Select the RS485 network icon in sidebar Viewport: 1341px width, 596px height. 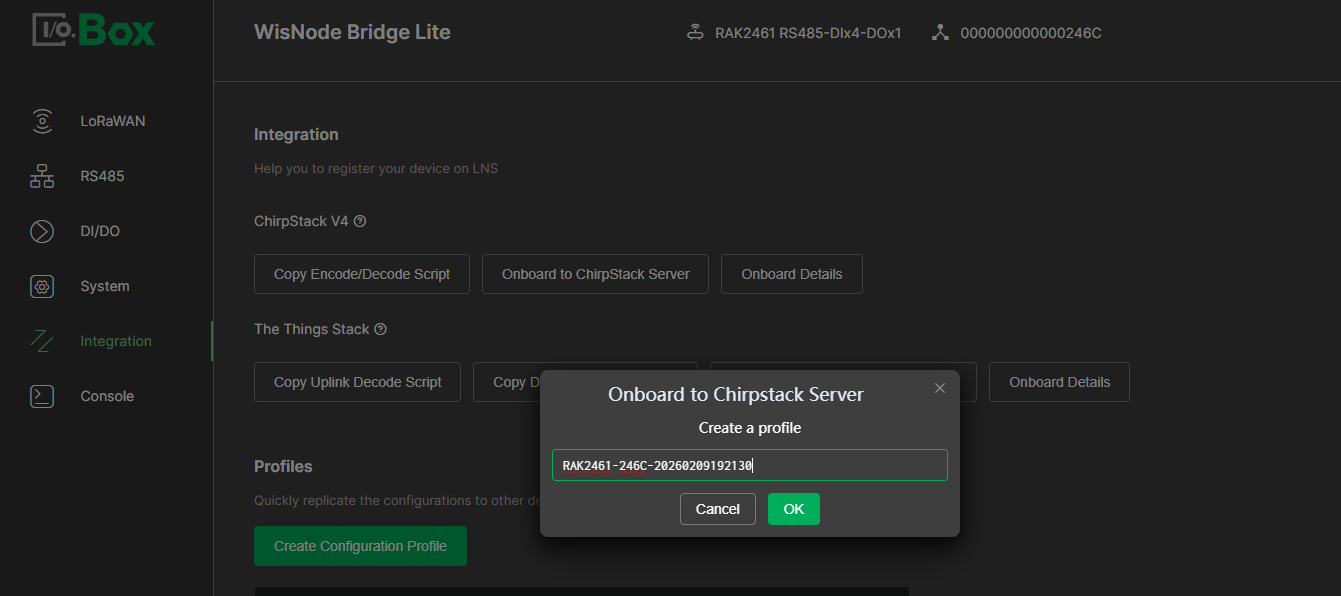click(x=42, y=176)
